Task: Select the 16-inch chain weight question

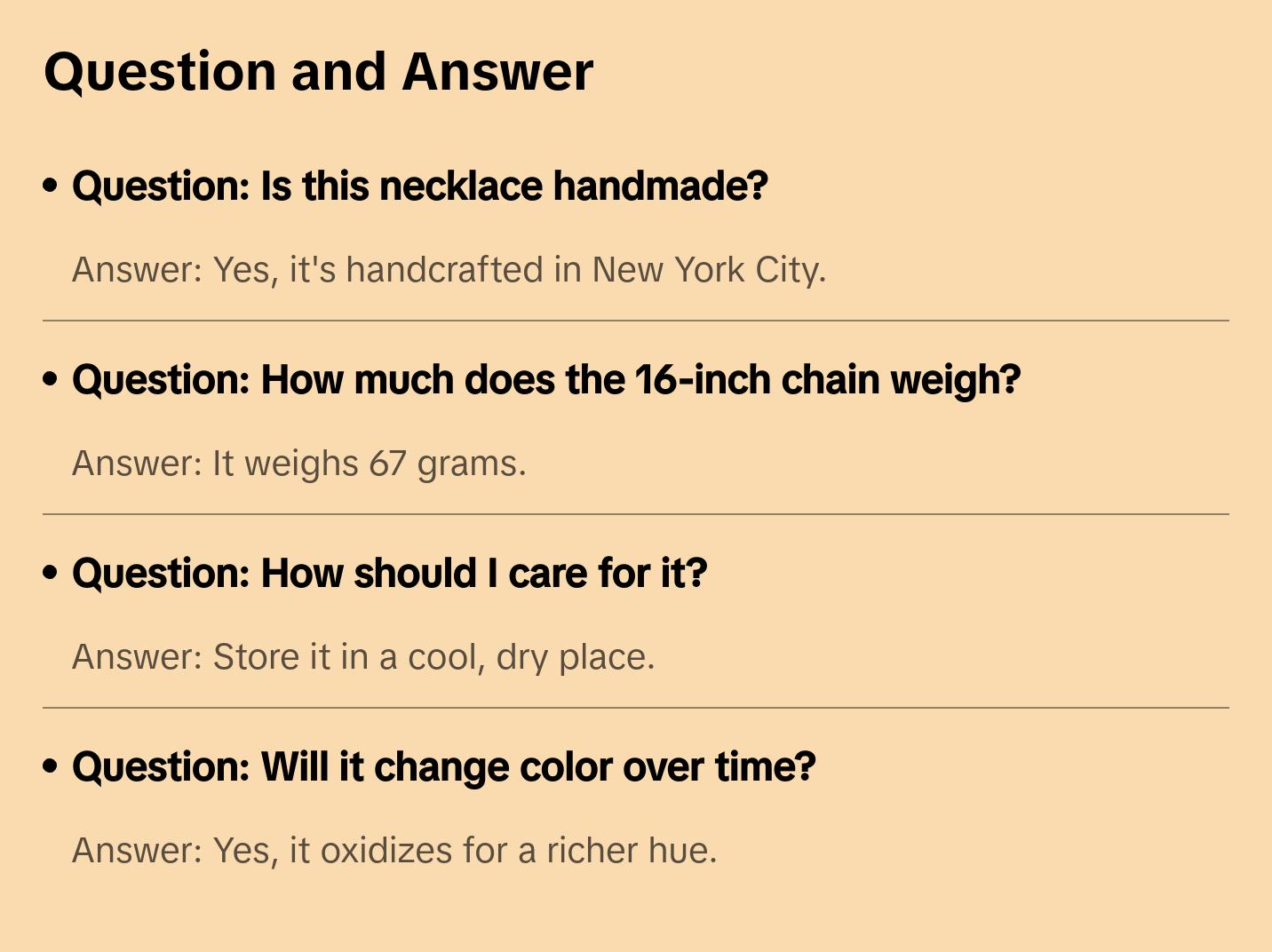Action: point(545,380)
